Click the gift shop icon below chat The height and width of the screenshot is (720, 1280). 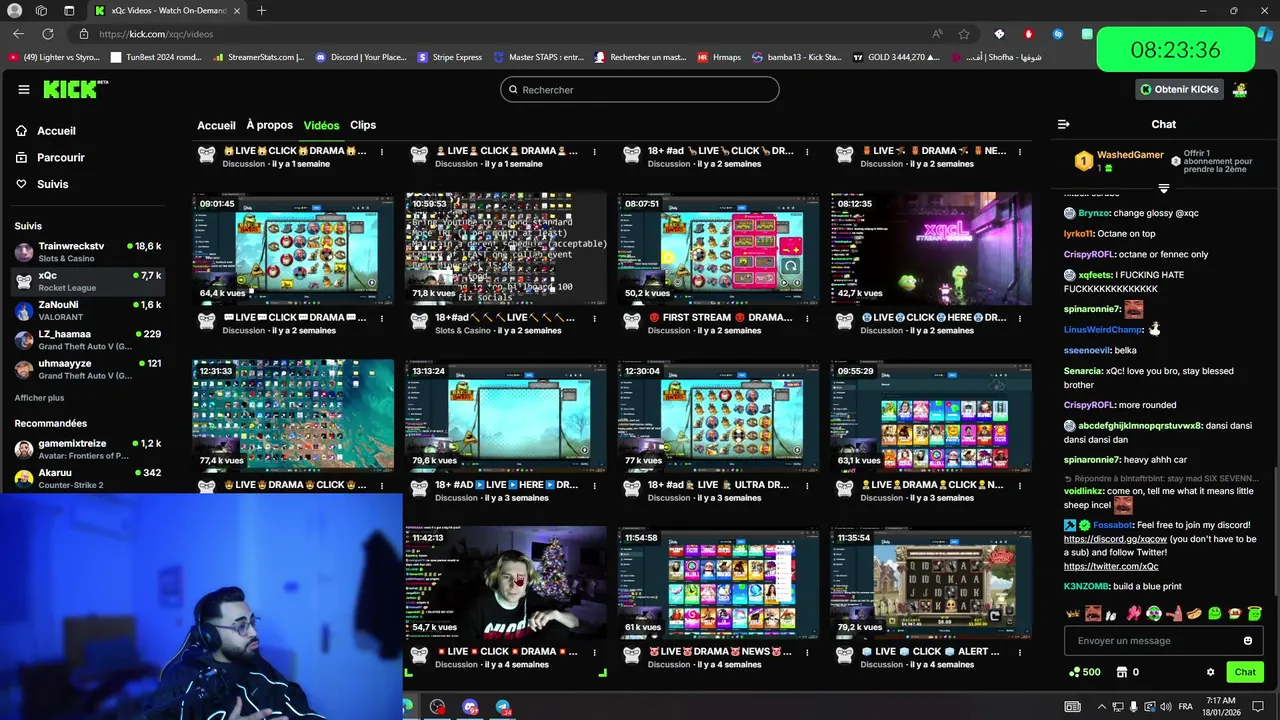pyautogui.click(x=1122, y=672)
